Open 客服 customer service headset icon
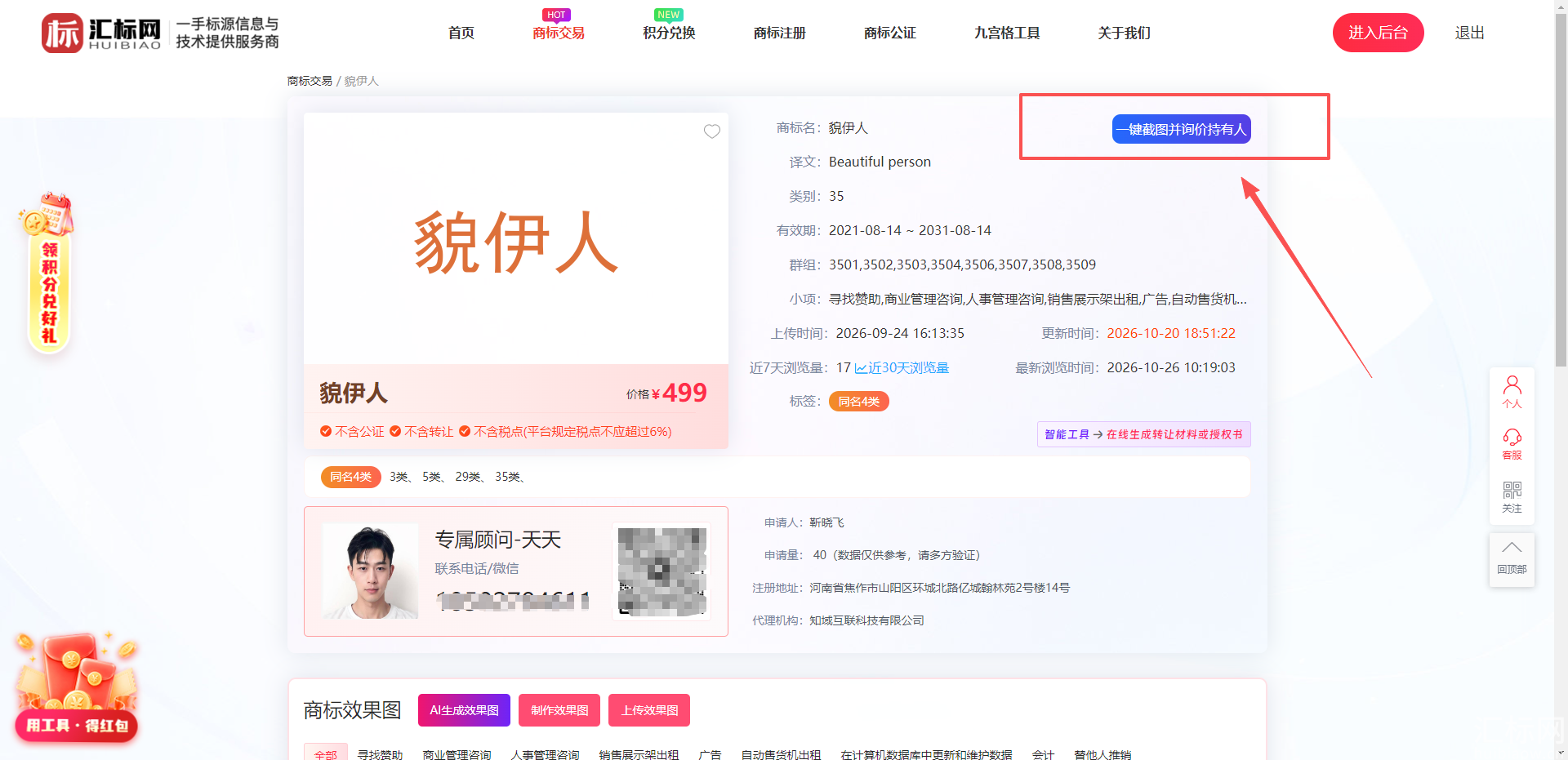This screenshot has height=760, width=1568. 1512,444
